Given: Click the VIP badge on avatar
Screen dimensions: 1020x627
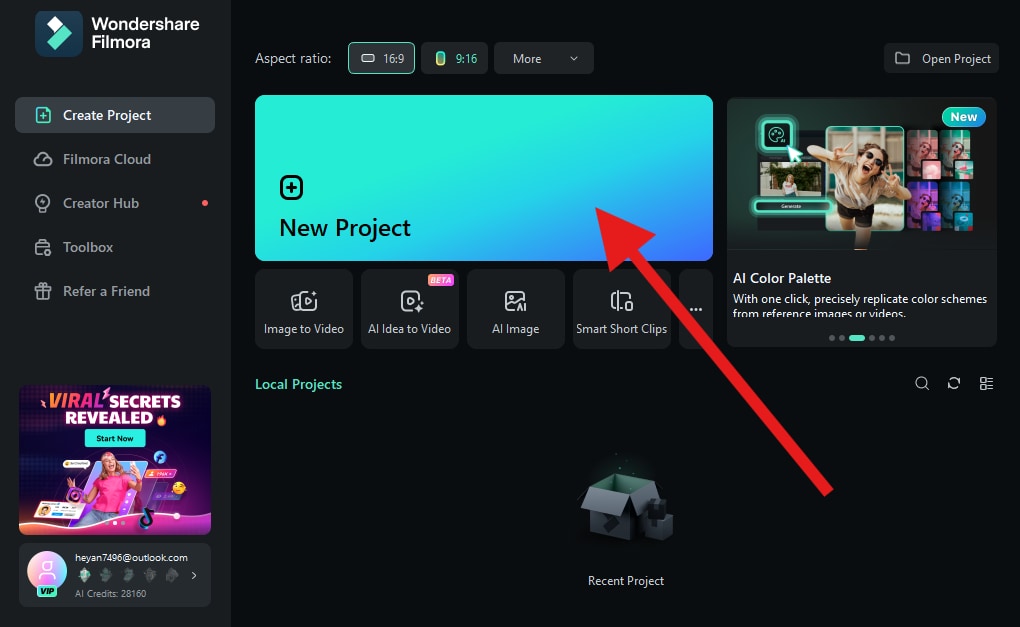Looking at the screenshot, I should point(47,591).
